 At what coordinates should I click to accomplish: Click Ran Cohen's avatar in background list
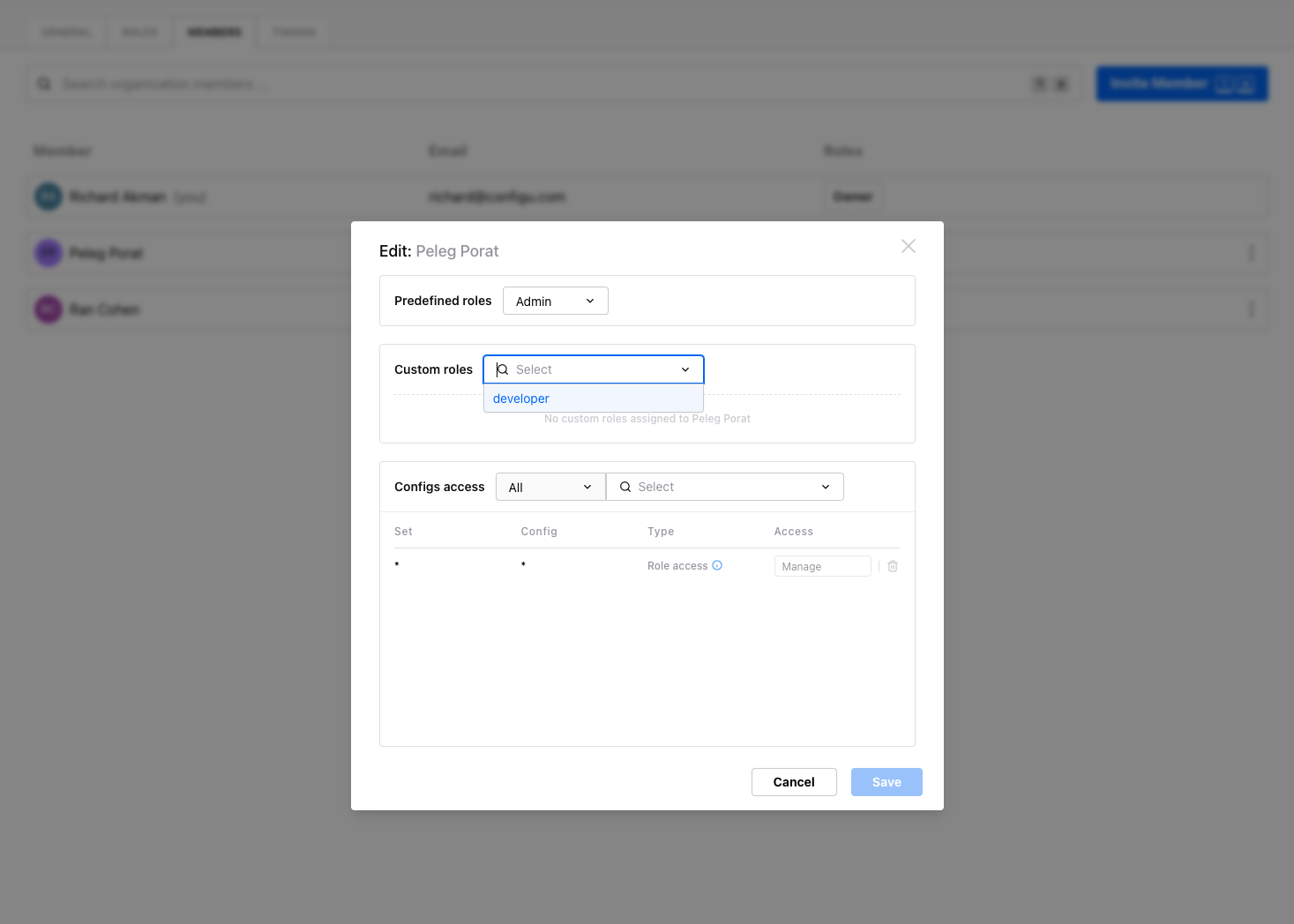49,309
